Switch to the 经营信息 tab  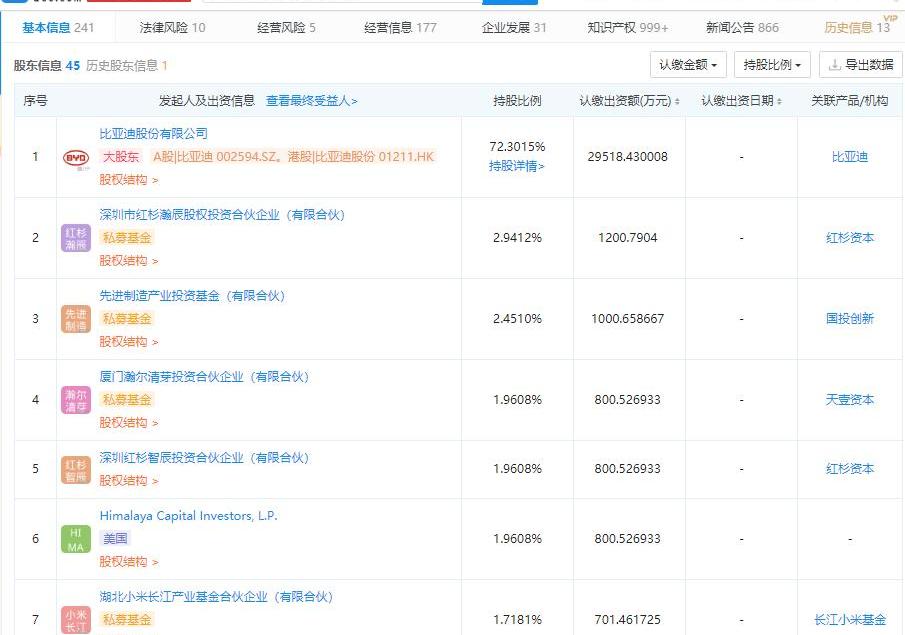(400, 27)
